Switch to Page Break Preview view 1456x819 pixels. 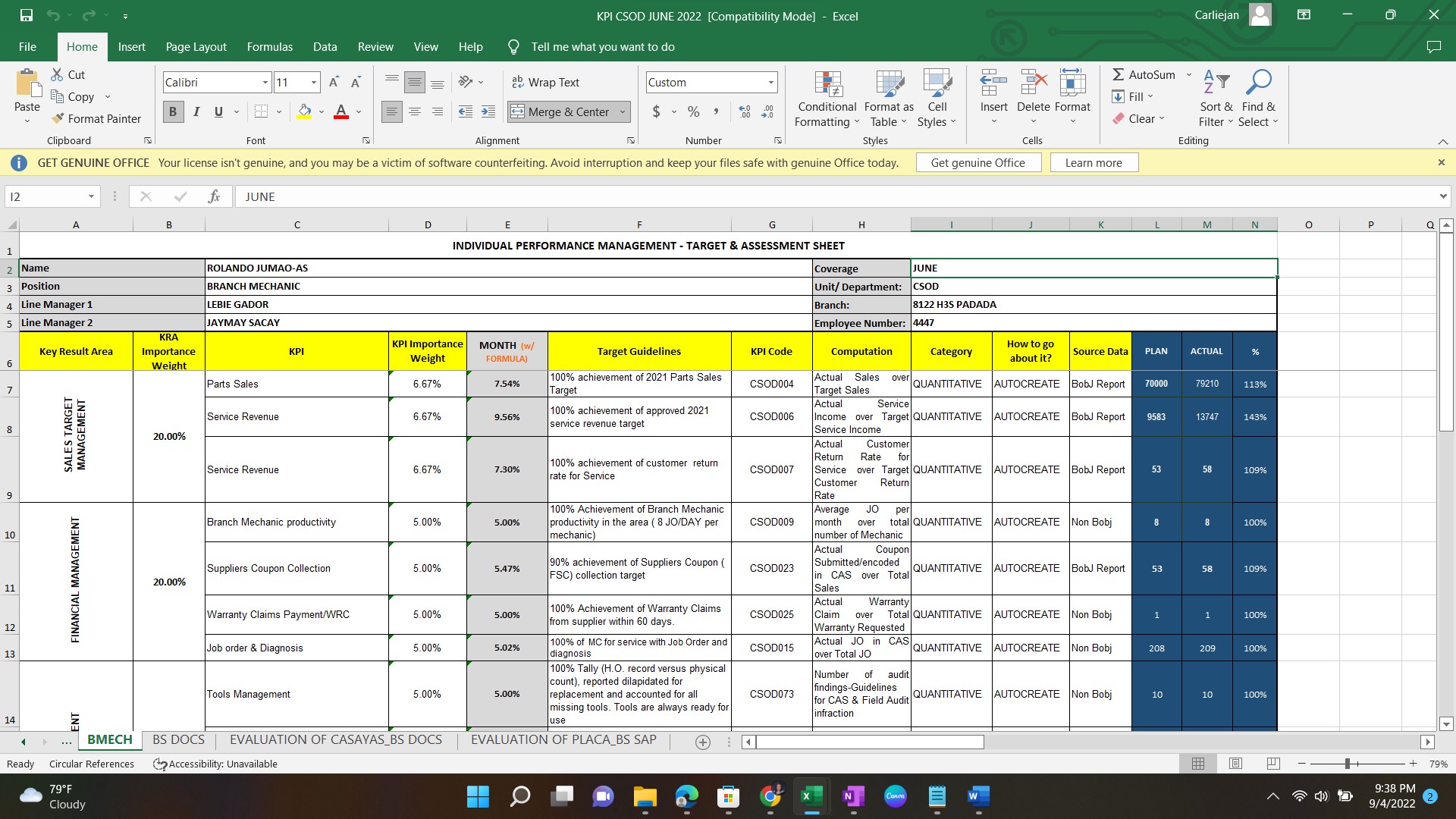tap(1273, 764)
